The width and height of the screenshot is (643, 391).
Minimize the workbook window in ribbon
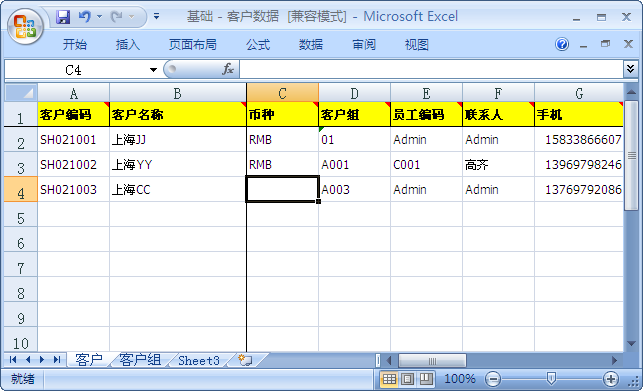coord(584,45)
